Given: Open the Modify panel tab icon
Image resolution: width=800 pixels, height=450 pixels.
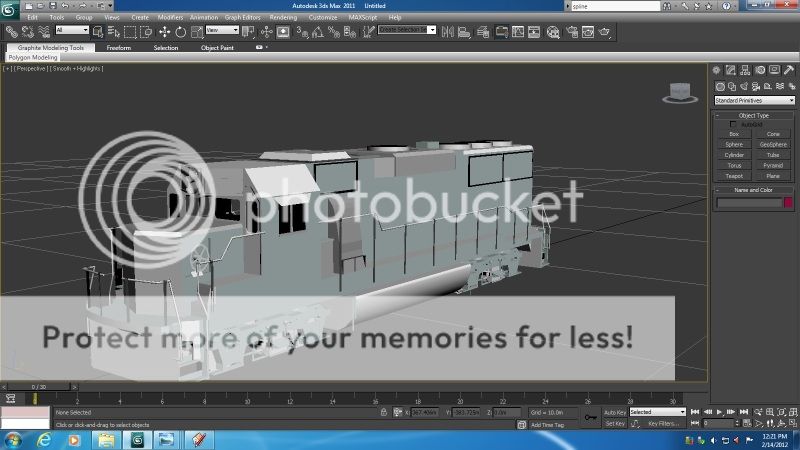Looking at the screenshot, I should tap(732, 70).
